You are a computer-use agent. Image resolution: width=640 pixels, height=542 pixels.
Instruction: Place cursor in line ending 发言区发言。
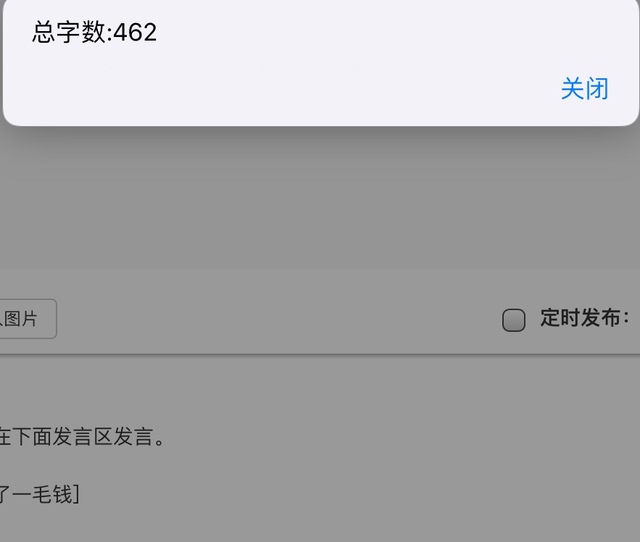tap(82, 436)
